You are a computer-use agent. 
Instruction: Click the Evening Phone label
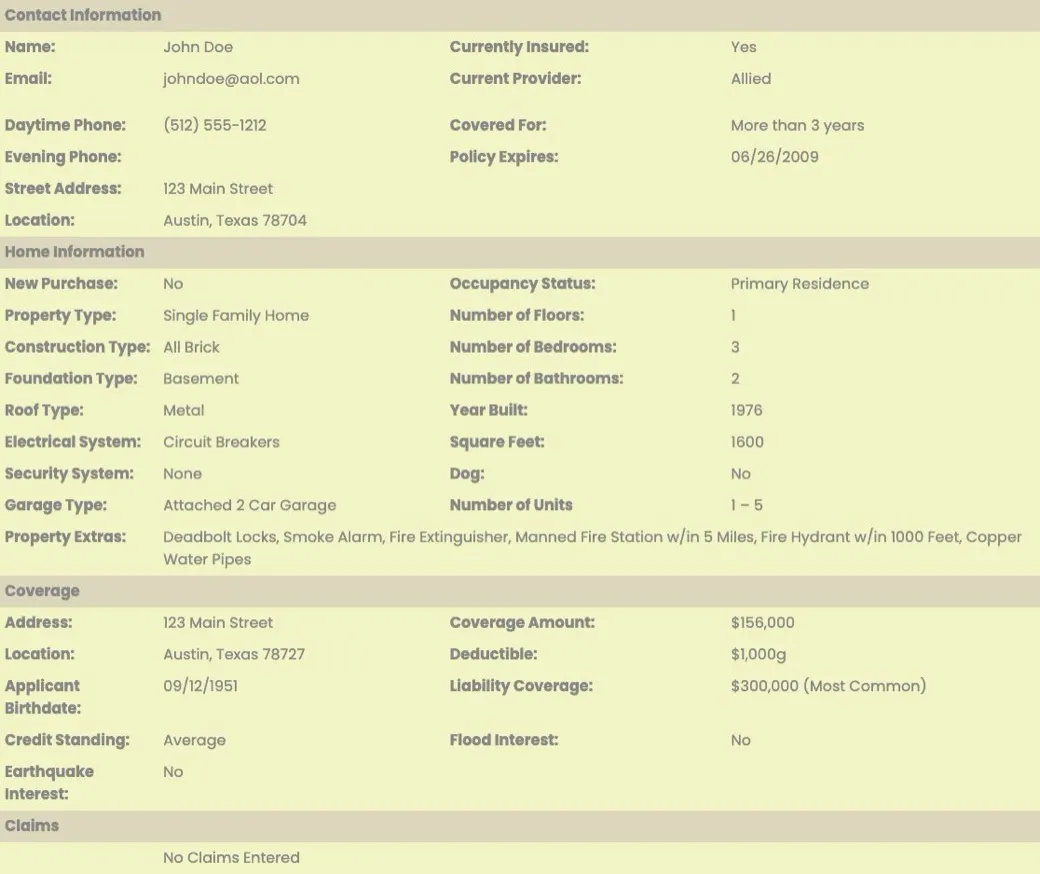[x=63, y=157]
